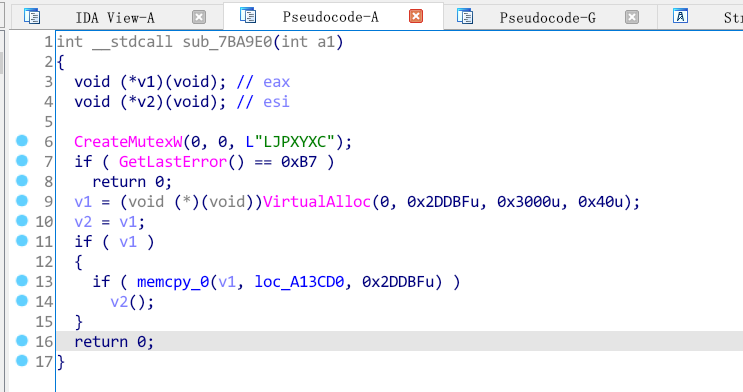Toggle breakpoint dot on line 9
743x392 pixels.
click(22, 201)
